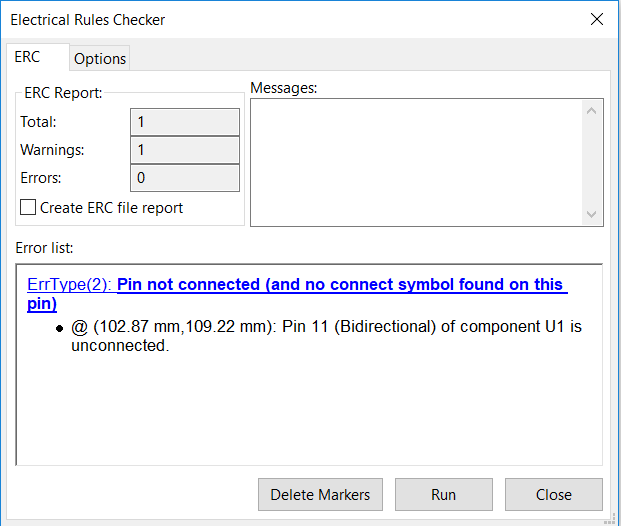Click the Total count field

[x=185, y=122]
